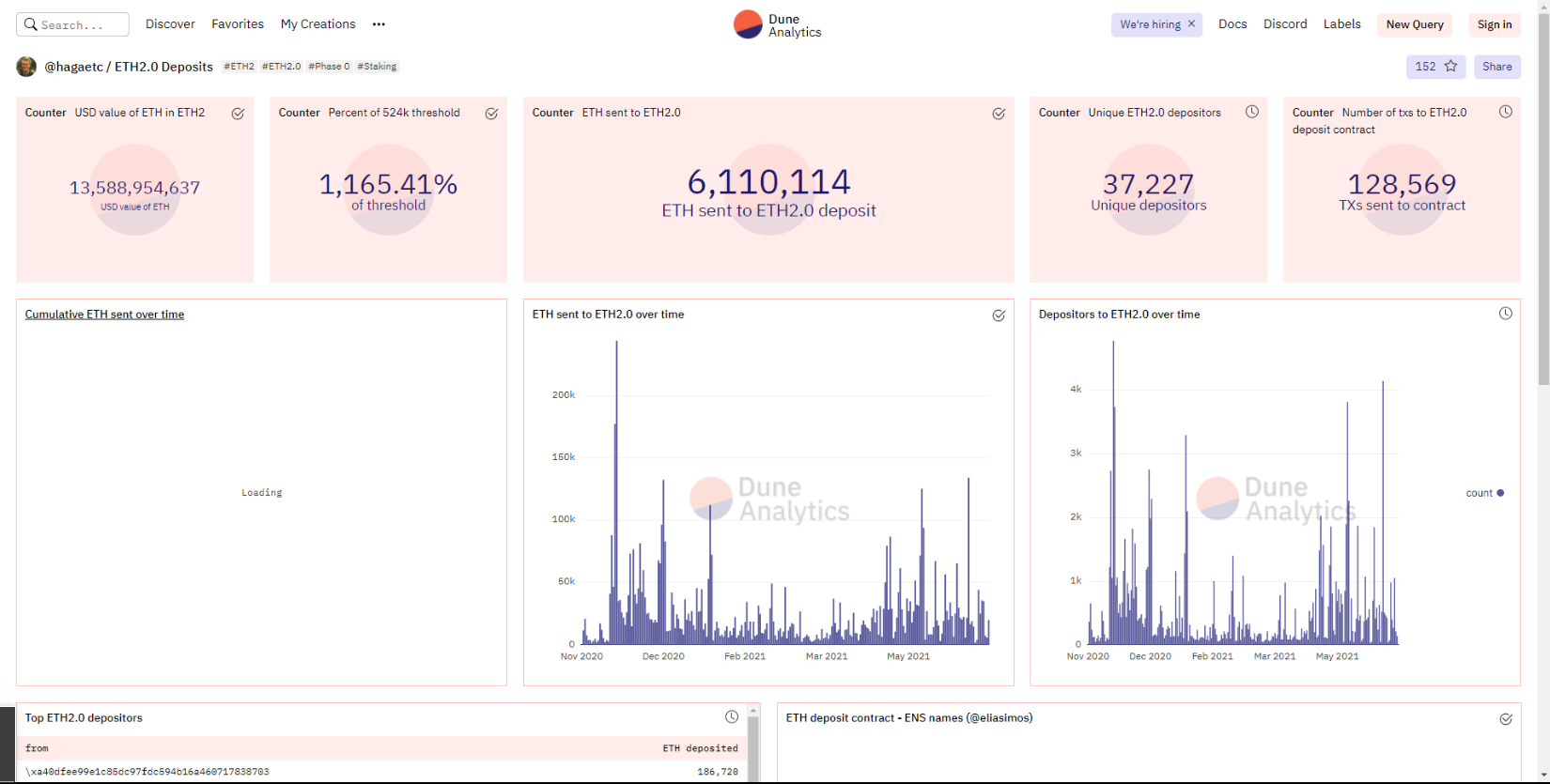Open the Discover page
The image size is (1550, 784).
tap(170, 24)
